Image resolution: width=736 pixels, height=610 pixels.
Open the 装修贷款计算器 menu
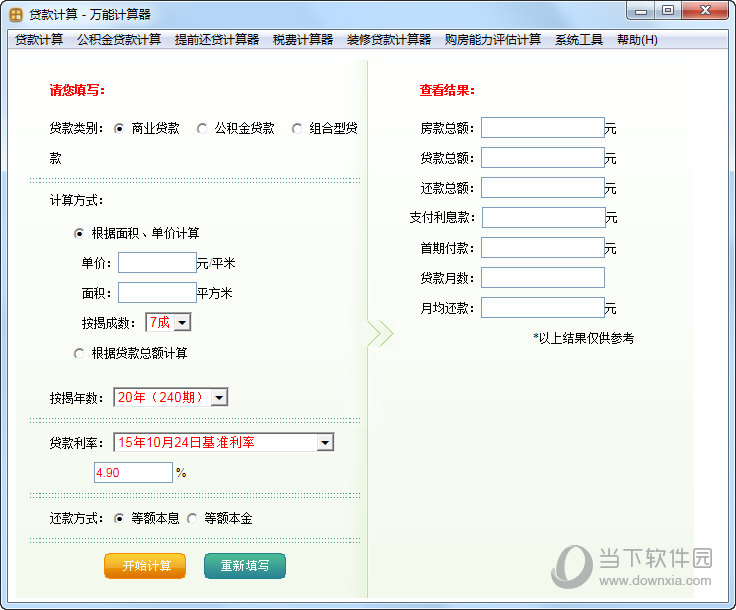click(389, 40)
